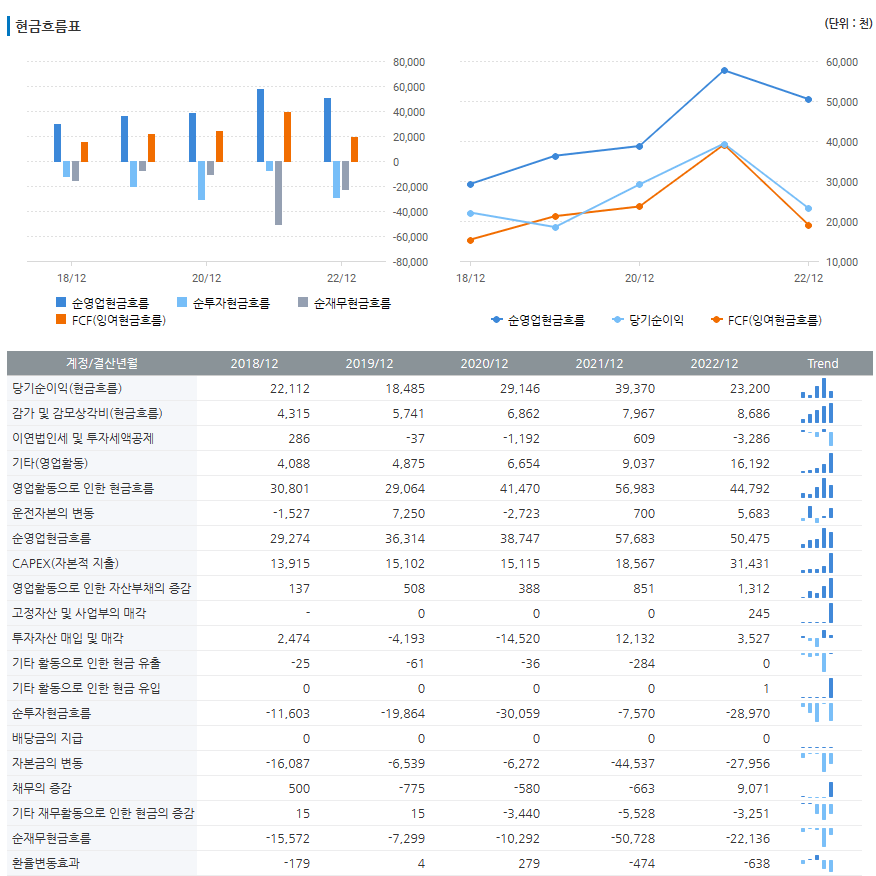Toggle 순영업현금흐름 legend in line chart

[x=538, y=320]
